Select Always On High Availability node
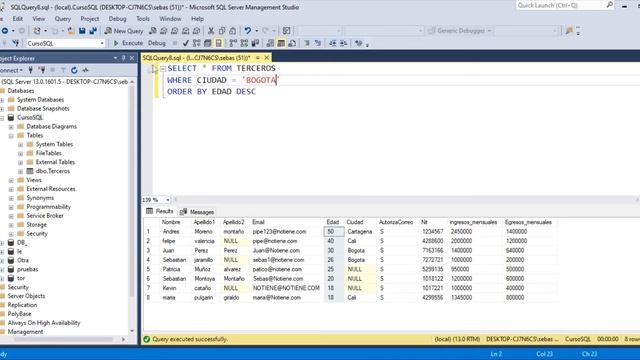The image size is (640, 360). 44,323
